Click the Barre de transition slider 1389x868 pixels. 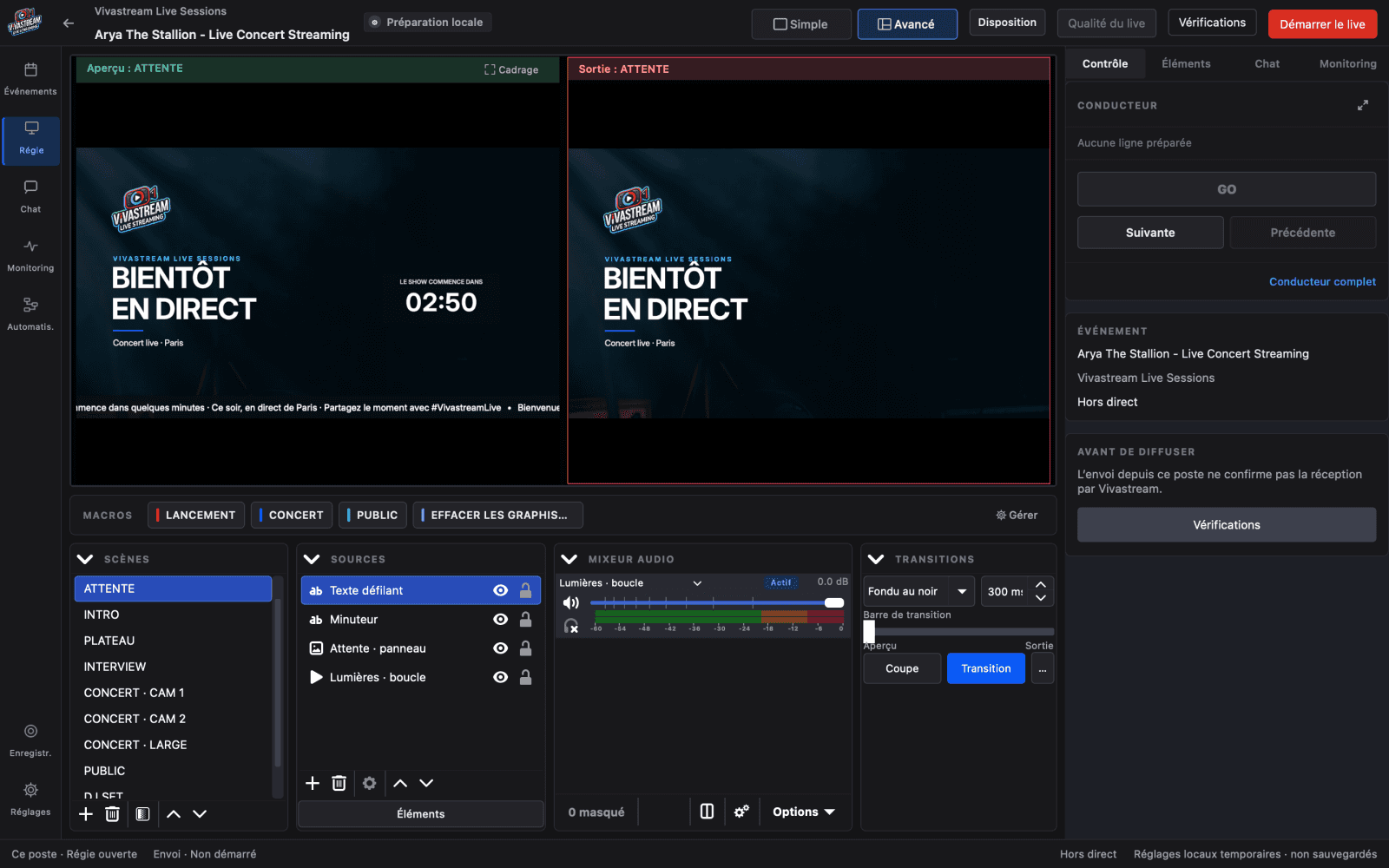[958, 631]
